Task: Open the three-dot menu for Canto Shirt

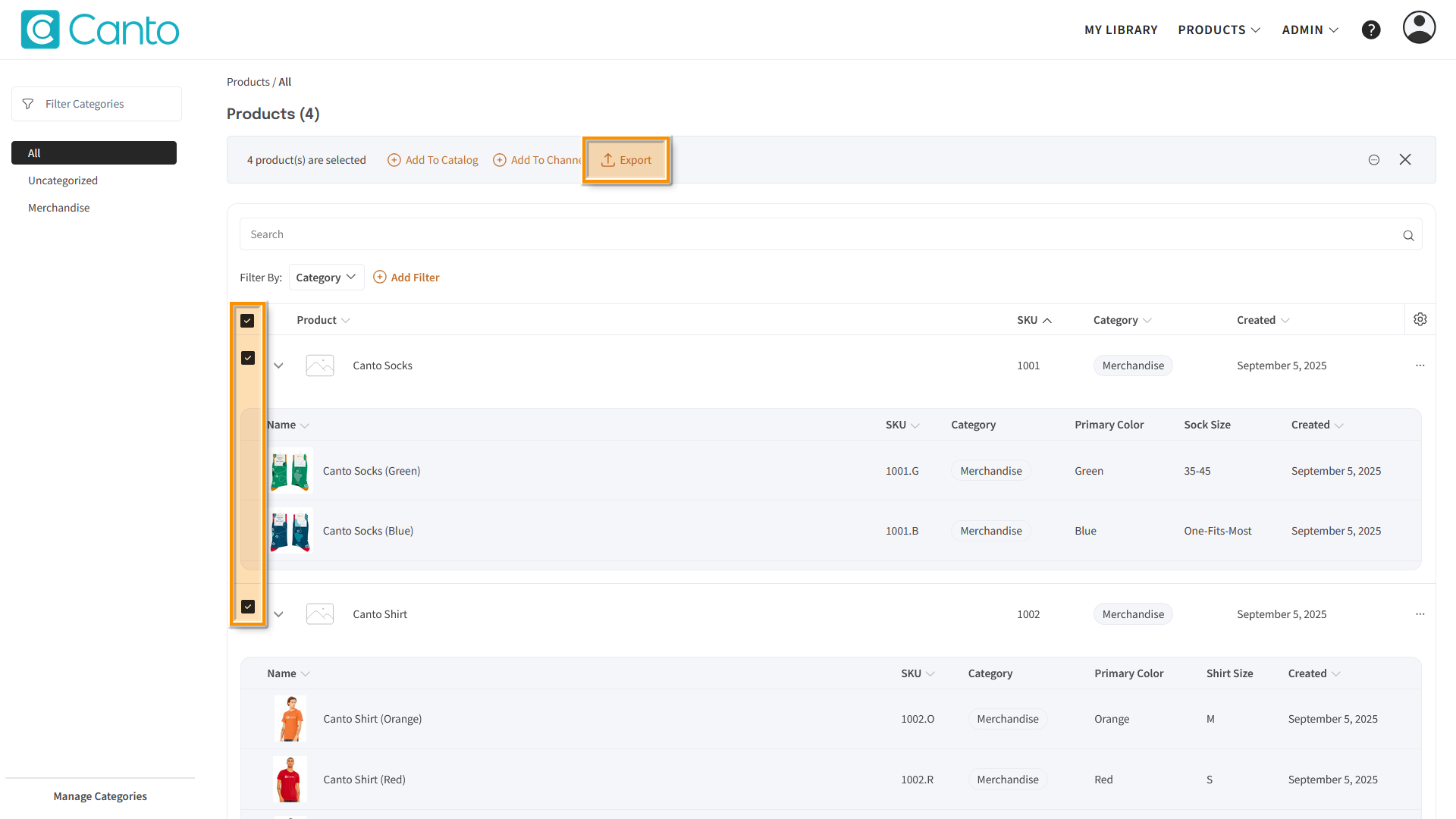Action: coord(1420,614)
